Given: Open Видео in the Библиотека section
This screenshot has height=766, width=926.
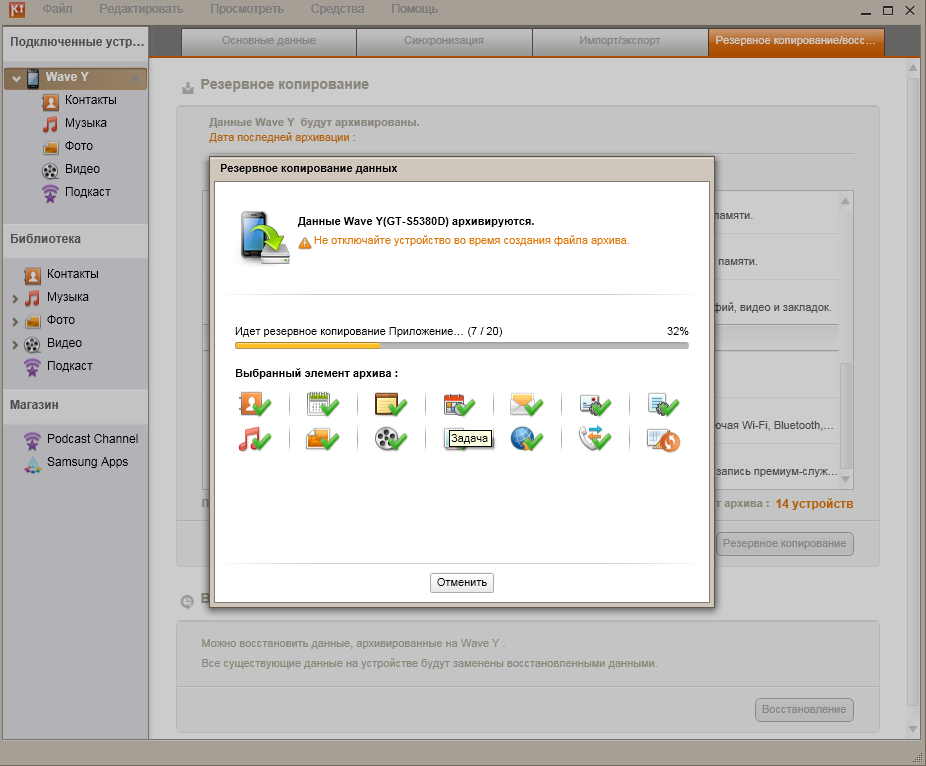Looking at the screenshot, I should click(64, 343).
